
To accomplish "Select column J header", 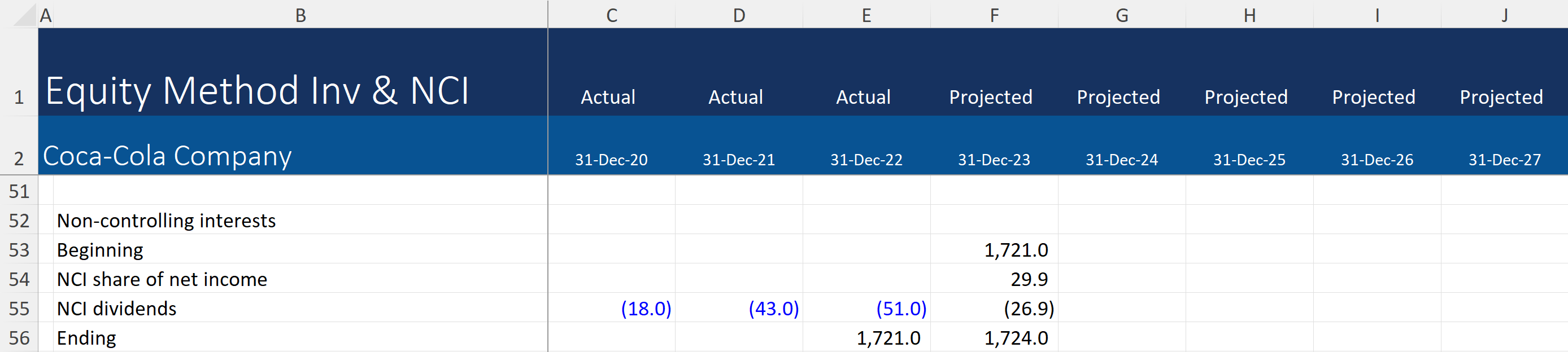I will pyautogui.click(x=1504, y=15).
